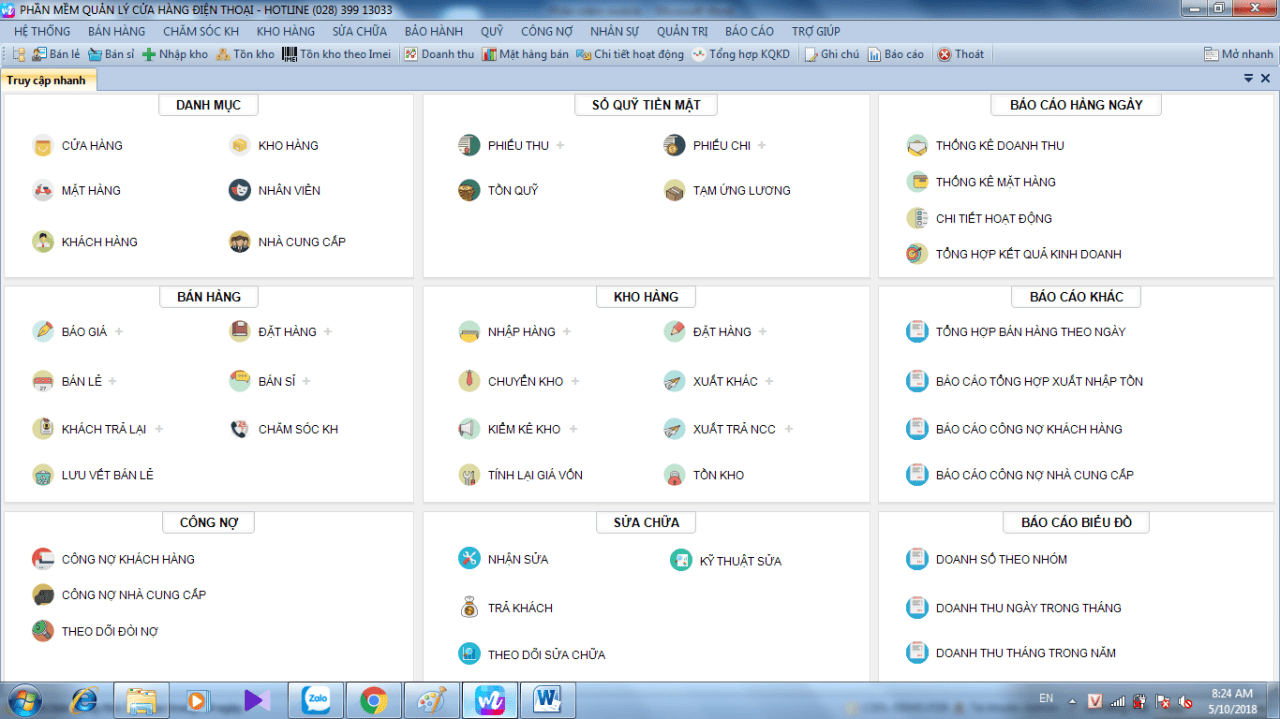Open the DOANH SỐ THEO NHÓM report link
1280x719 pixels.
point(1001,559)
